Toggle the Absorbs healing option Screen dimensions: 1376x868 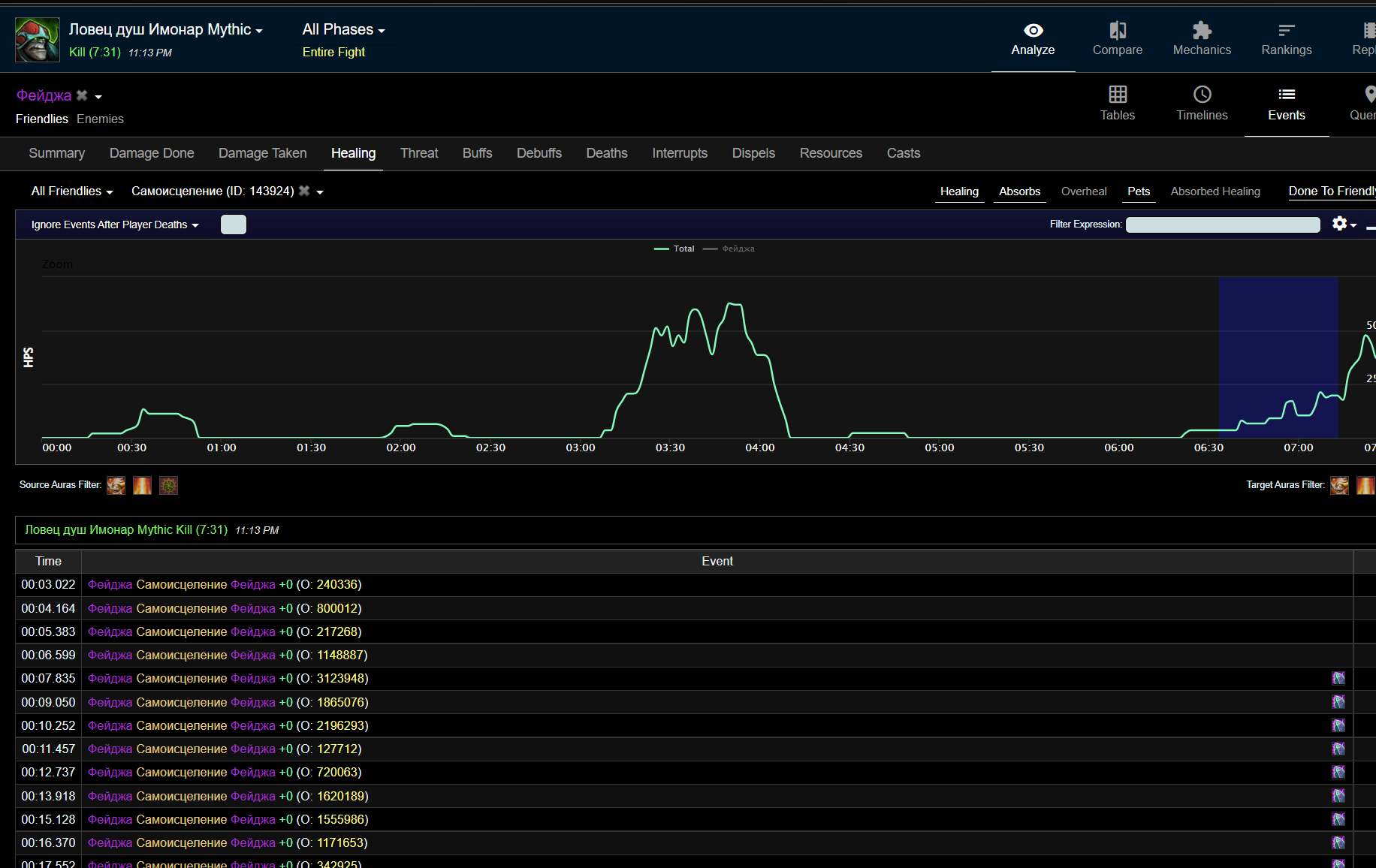(x=1019, y=191)
